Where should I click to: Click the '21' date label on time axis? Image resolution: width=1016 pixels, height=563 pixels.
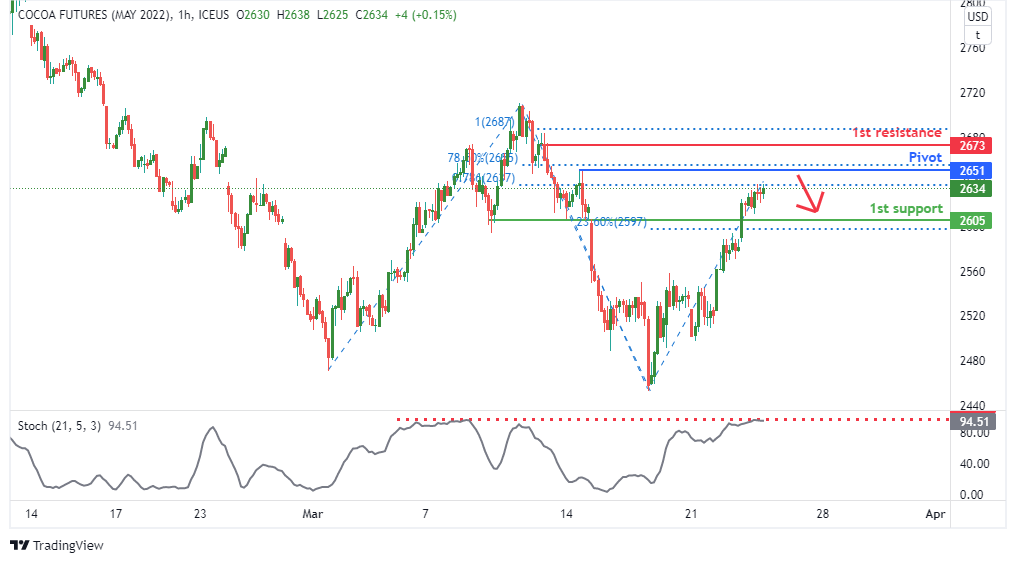[691, 514]
